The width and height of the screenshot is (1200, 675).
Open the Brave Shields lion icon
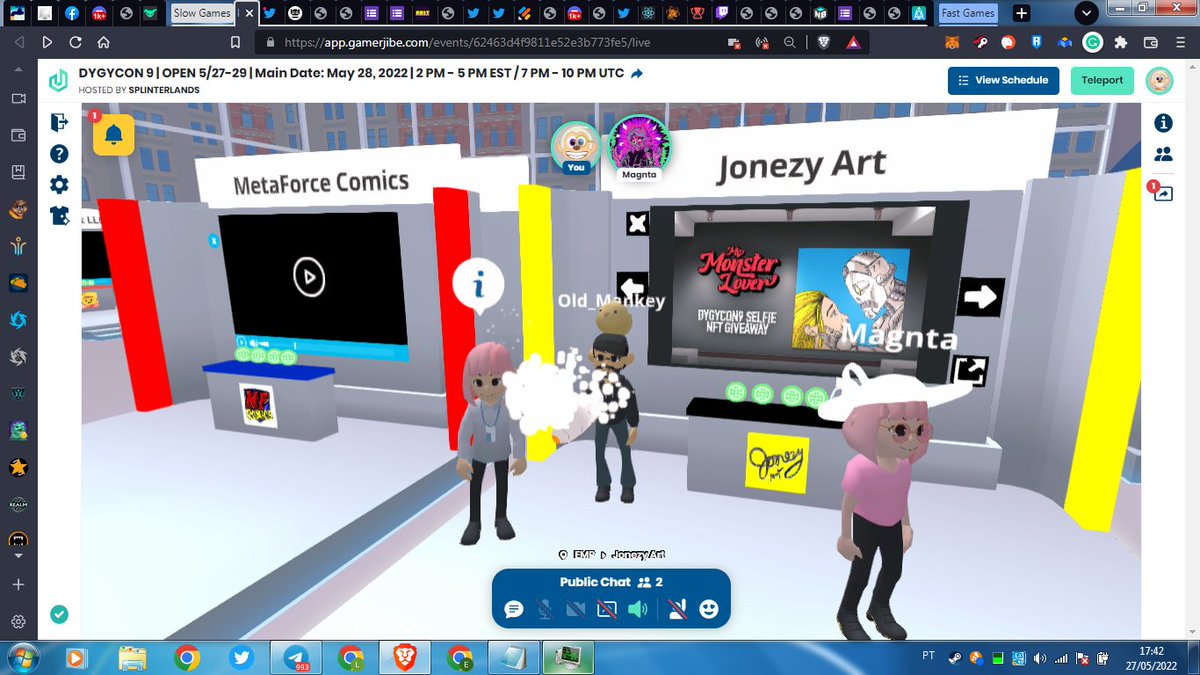pos(822,43)
